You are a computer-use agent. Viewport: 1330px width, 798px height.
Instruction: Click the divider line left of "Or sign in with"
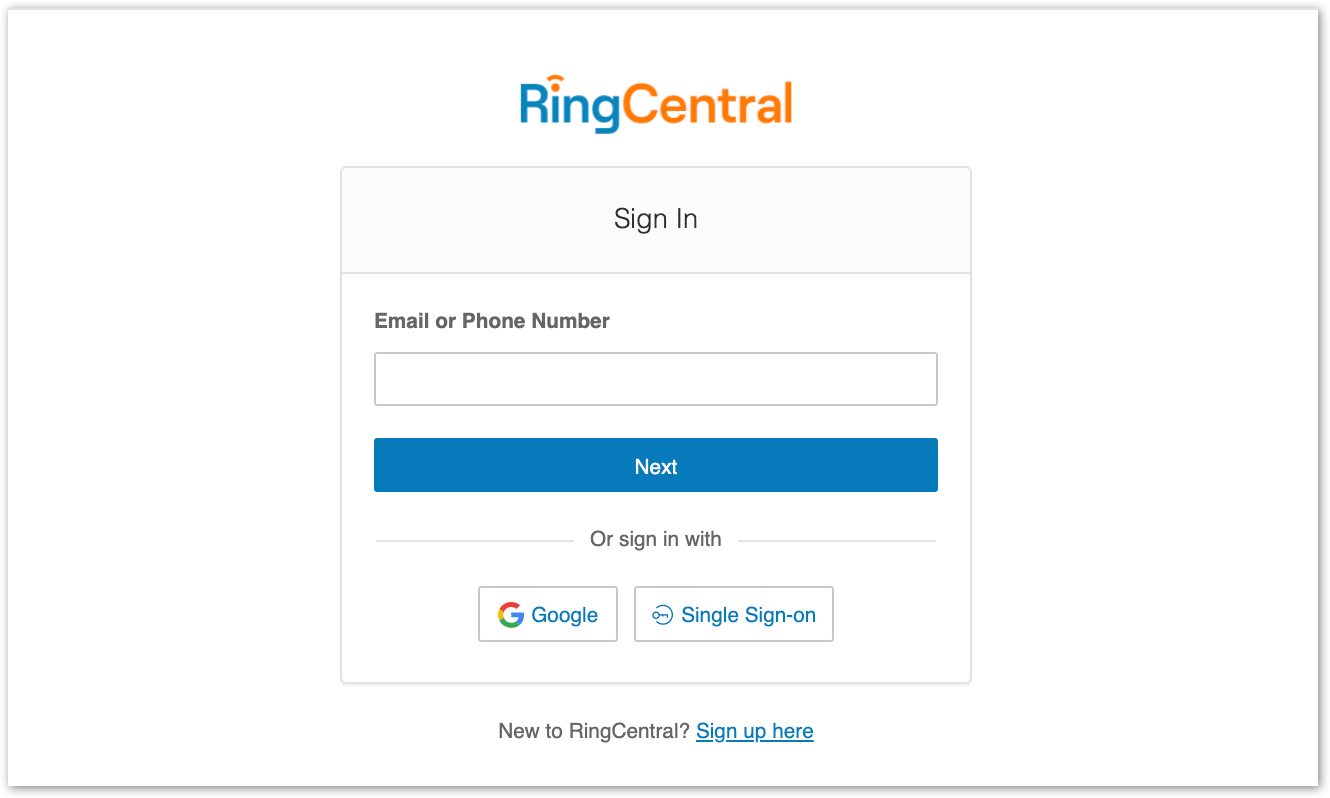click(x=474, y=541)
